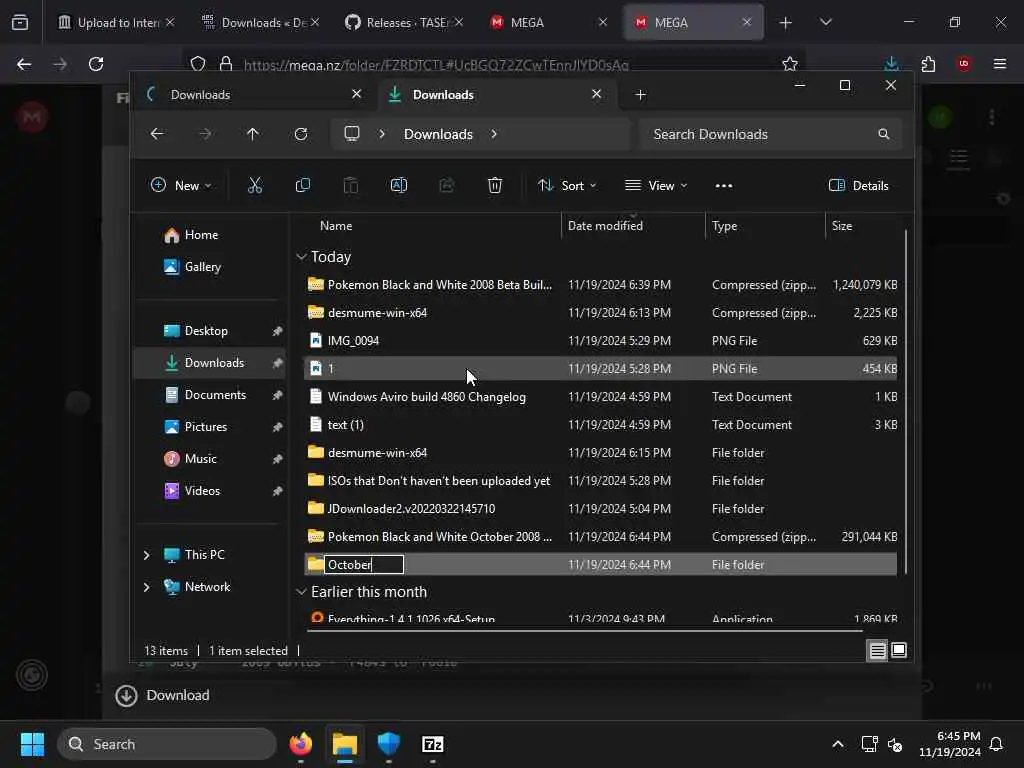Click the search magnifier in Search Downloads box

884,134
